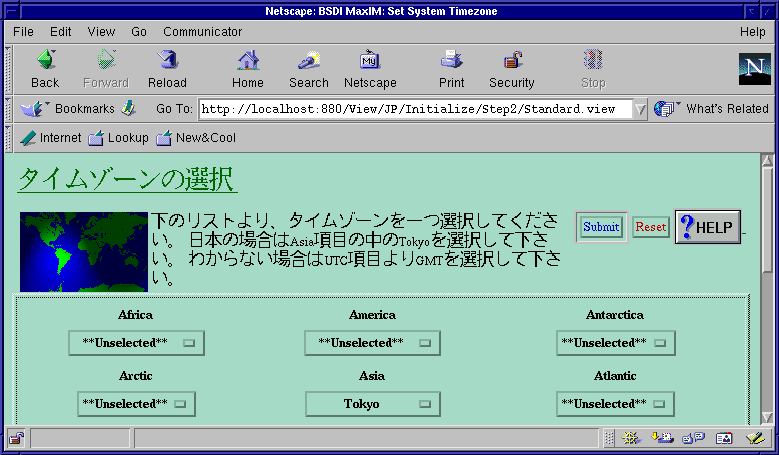The image size is (779, 455).
Task: Open the Arctic timezone dropdown
Action: pos(136,404)
